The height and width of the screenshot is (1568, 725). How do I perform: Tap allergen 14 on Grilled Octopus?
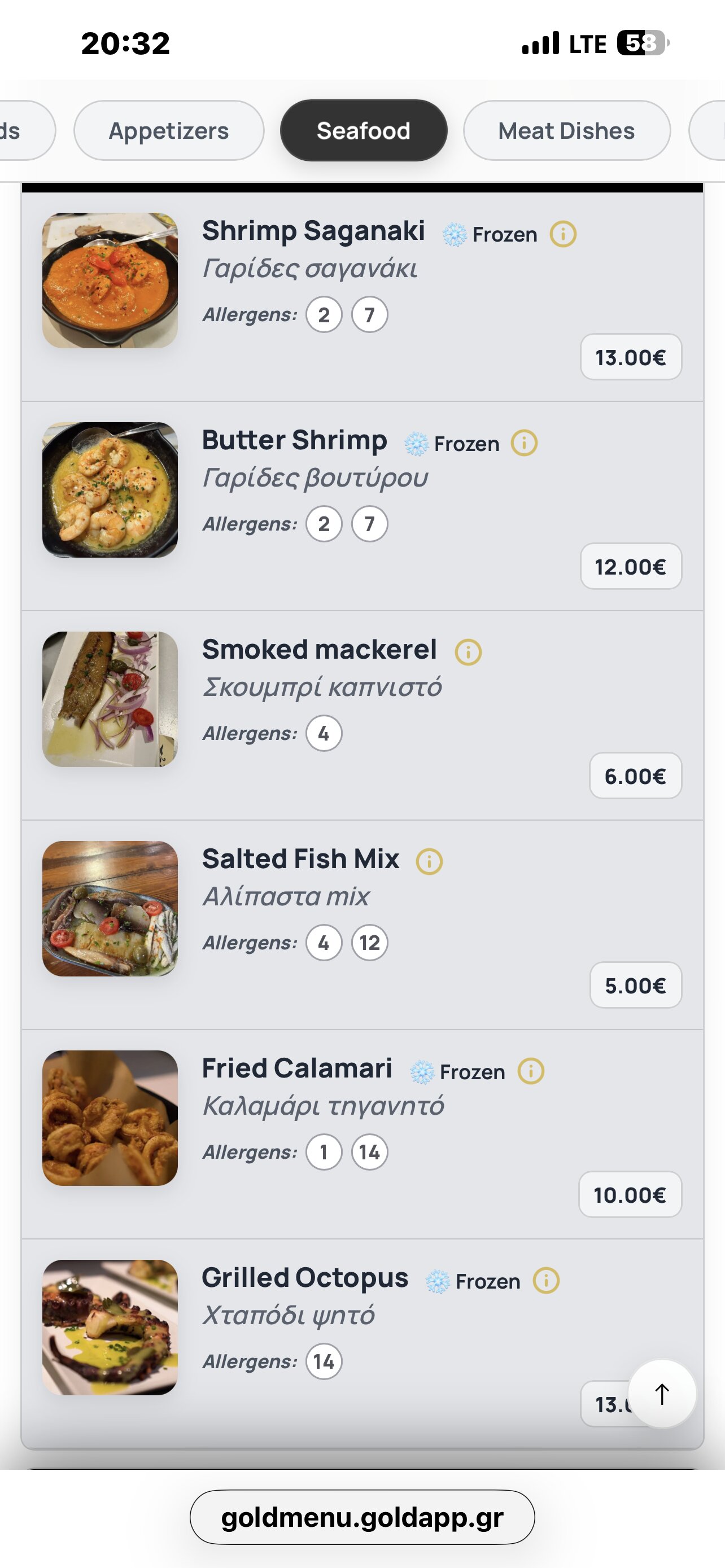[324, 1361]
